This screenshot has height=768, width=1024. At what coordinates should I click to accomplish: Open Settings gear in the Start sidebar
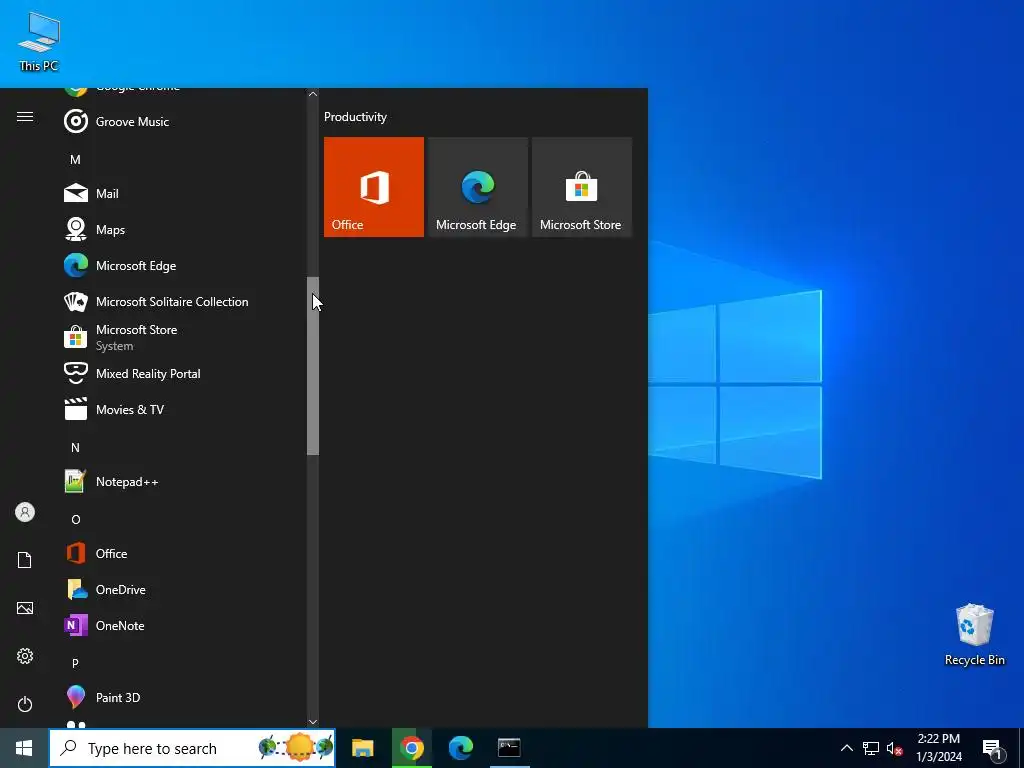[x=25, y=656]
